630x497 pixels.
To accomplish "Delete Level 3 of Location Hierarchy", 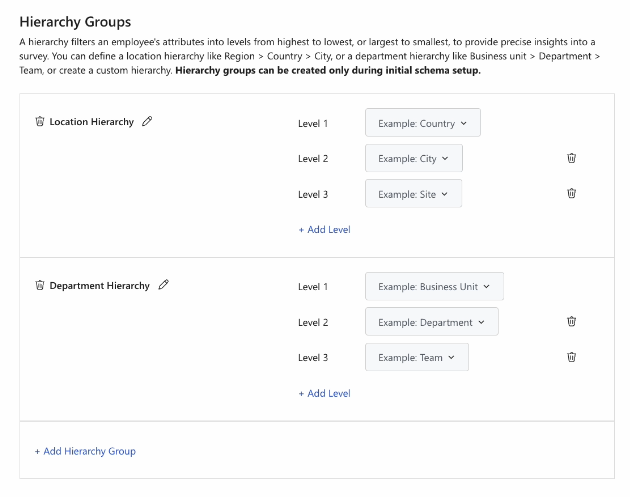I will click(571, 193).
